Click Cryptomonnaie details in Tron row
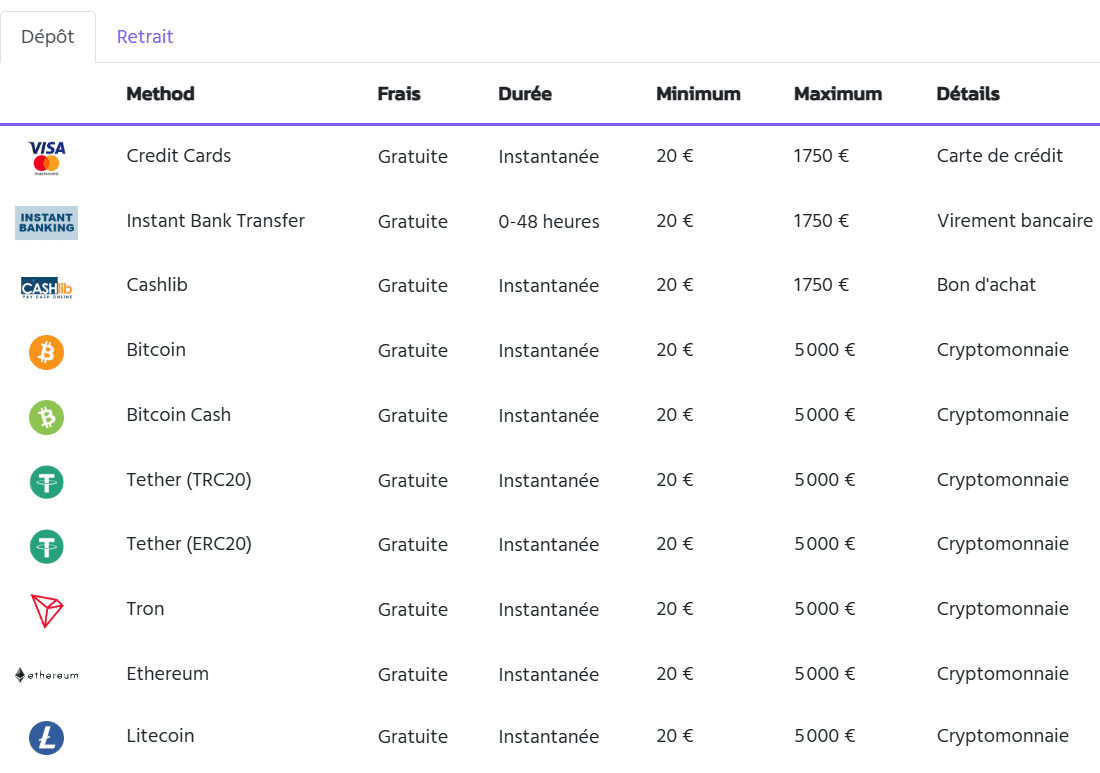Image resolution: width=1100 pixels, height=773 pixels. (x=1002, y=609)
